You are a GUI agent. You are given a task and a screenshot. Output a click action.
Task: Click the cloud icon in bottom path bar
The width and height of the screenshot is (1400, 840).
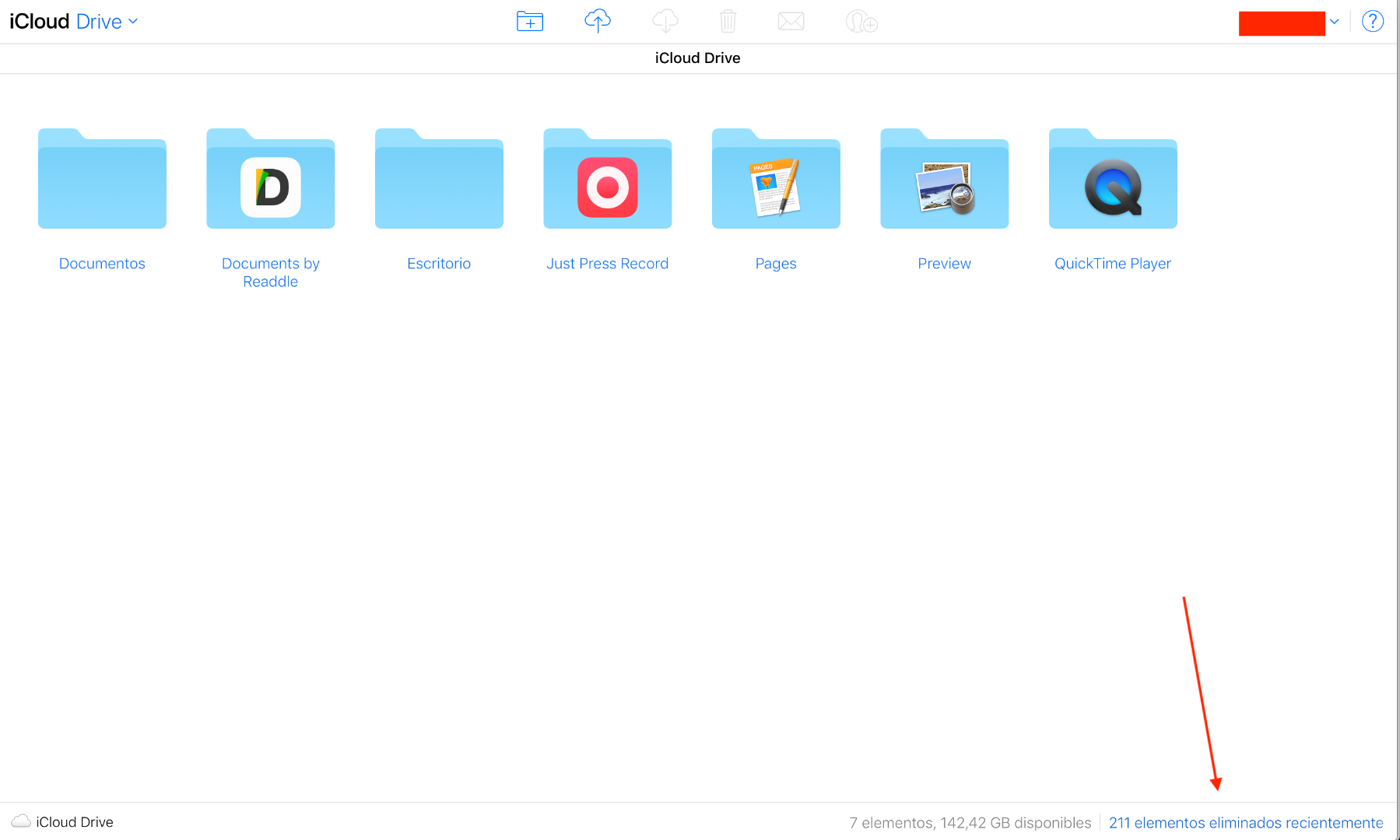point(21,821)
